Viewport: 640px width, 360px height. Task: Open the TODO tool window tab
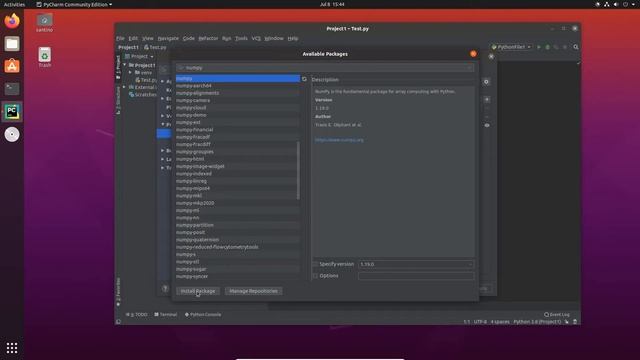point(136,314)
